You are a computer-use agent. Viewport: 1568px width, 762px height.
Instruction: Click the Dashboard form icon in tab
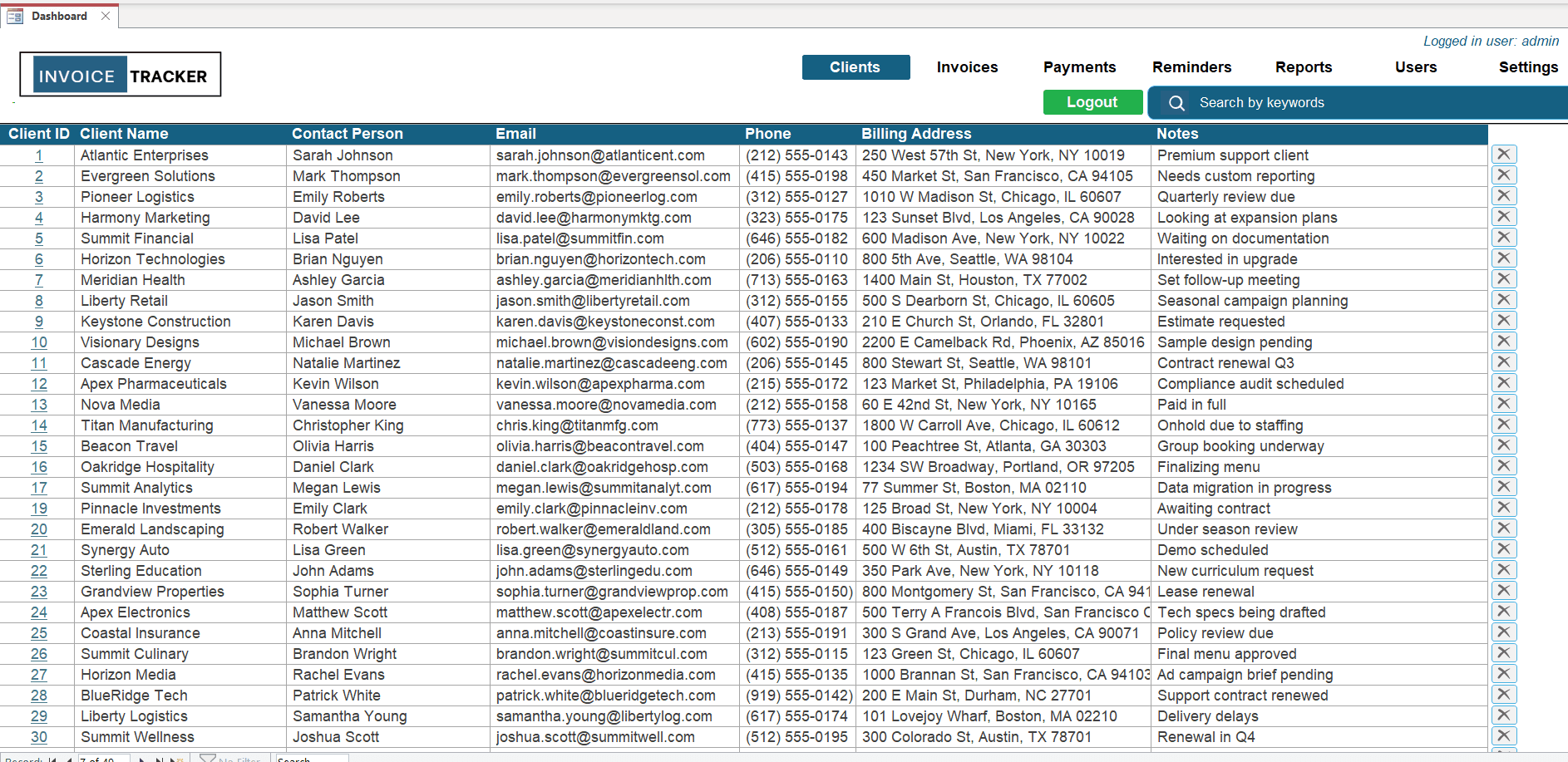[15, 17]
